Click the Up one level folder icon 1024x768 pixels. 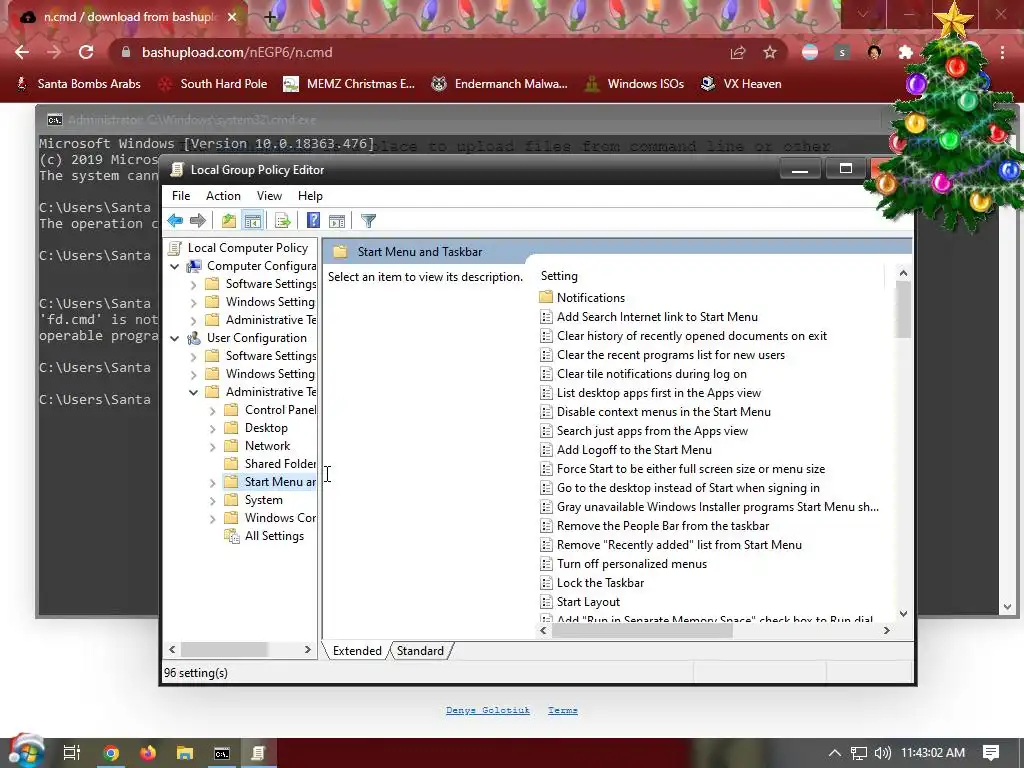(x=229, y=221)
